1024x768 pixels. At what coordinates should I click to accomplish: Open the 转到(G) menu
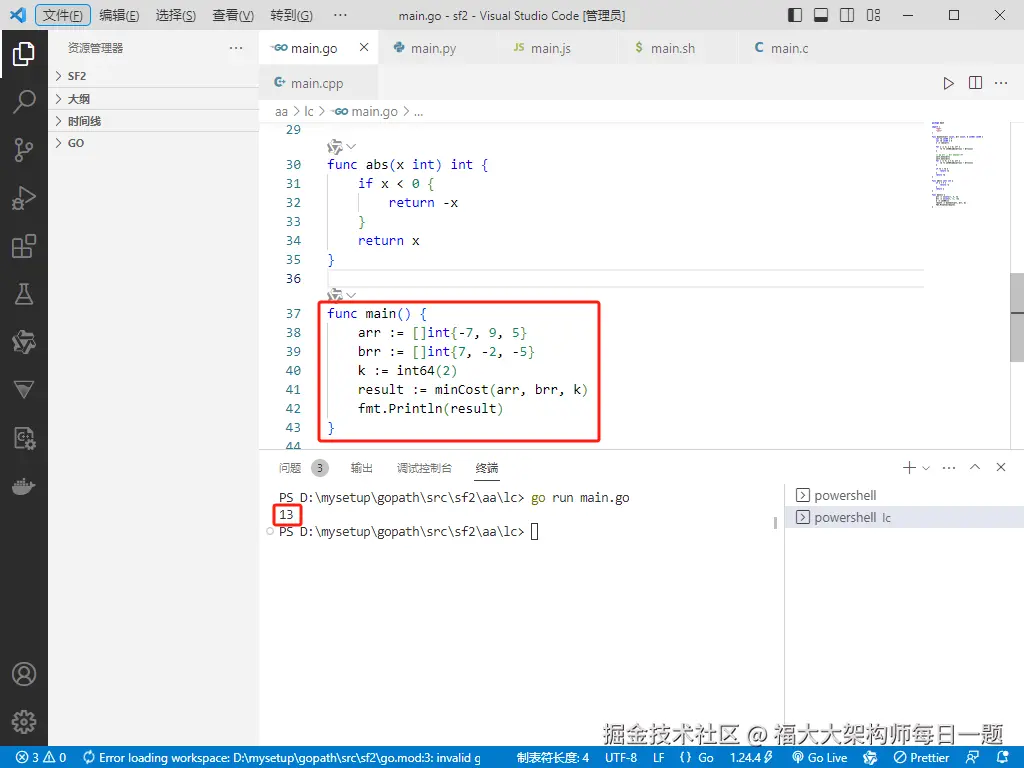[291, 15]
